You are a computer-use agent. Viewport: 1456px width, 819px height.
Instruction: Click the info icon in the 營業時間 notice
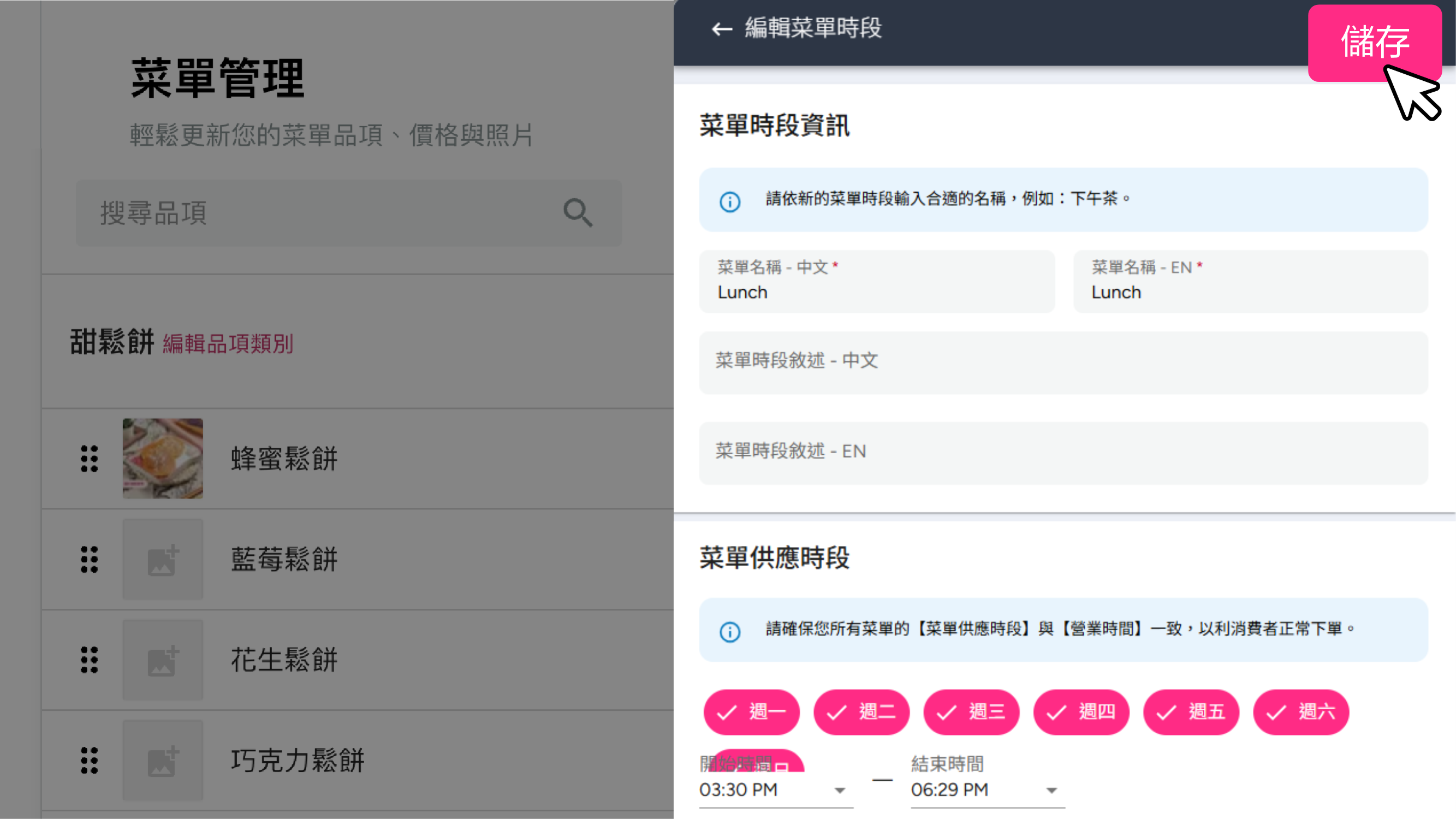(x=730, y=631)
